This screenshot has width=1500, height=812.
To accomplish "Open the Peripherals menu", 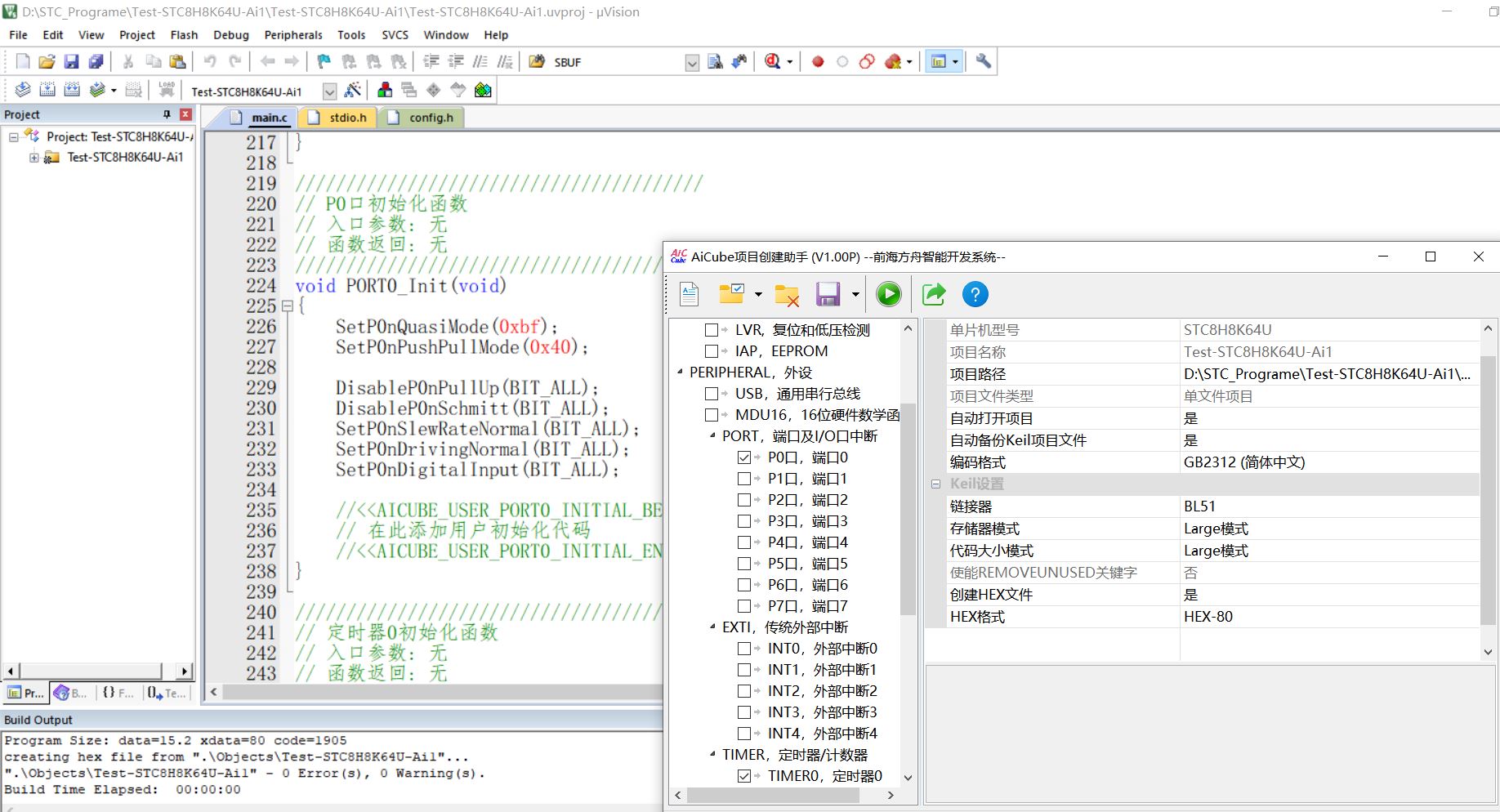I will point(293,35).
